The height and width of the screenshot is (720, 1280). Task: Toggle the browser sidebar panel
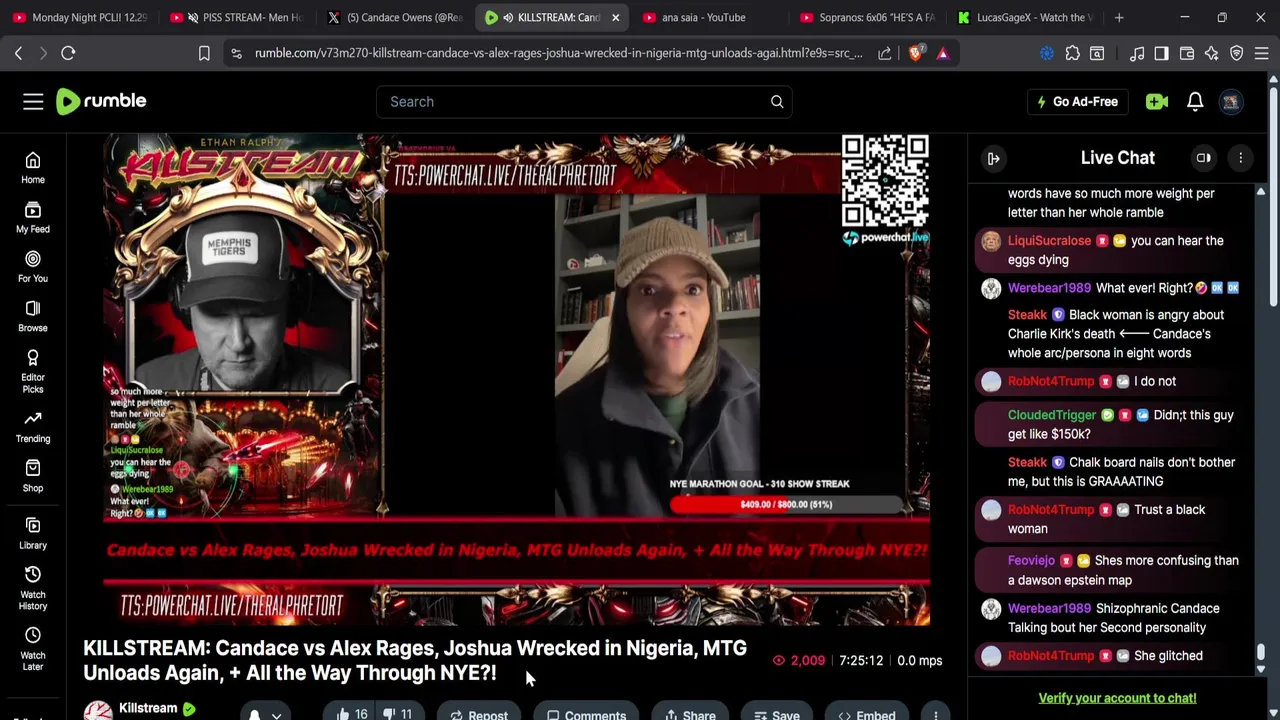point(1161,53)
